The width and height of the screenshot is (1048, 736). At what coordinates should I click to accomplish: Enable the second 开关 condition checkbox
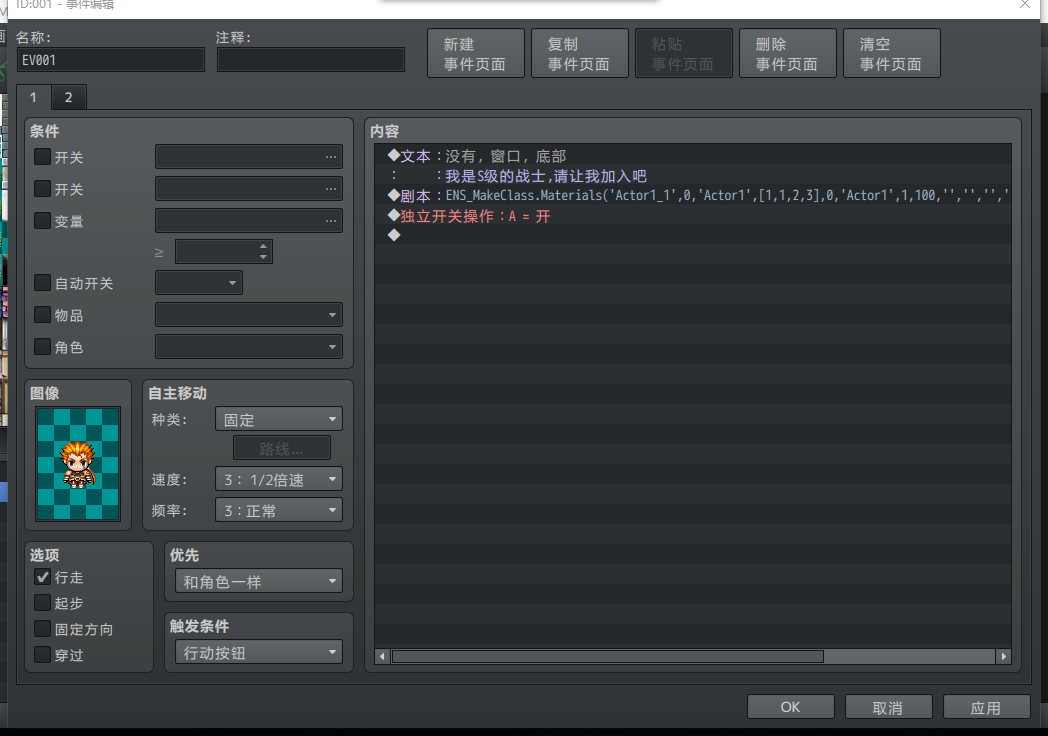click(42, 189)
